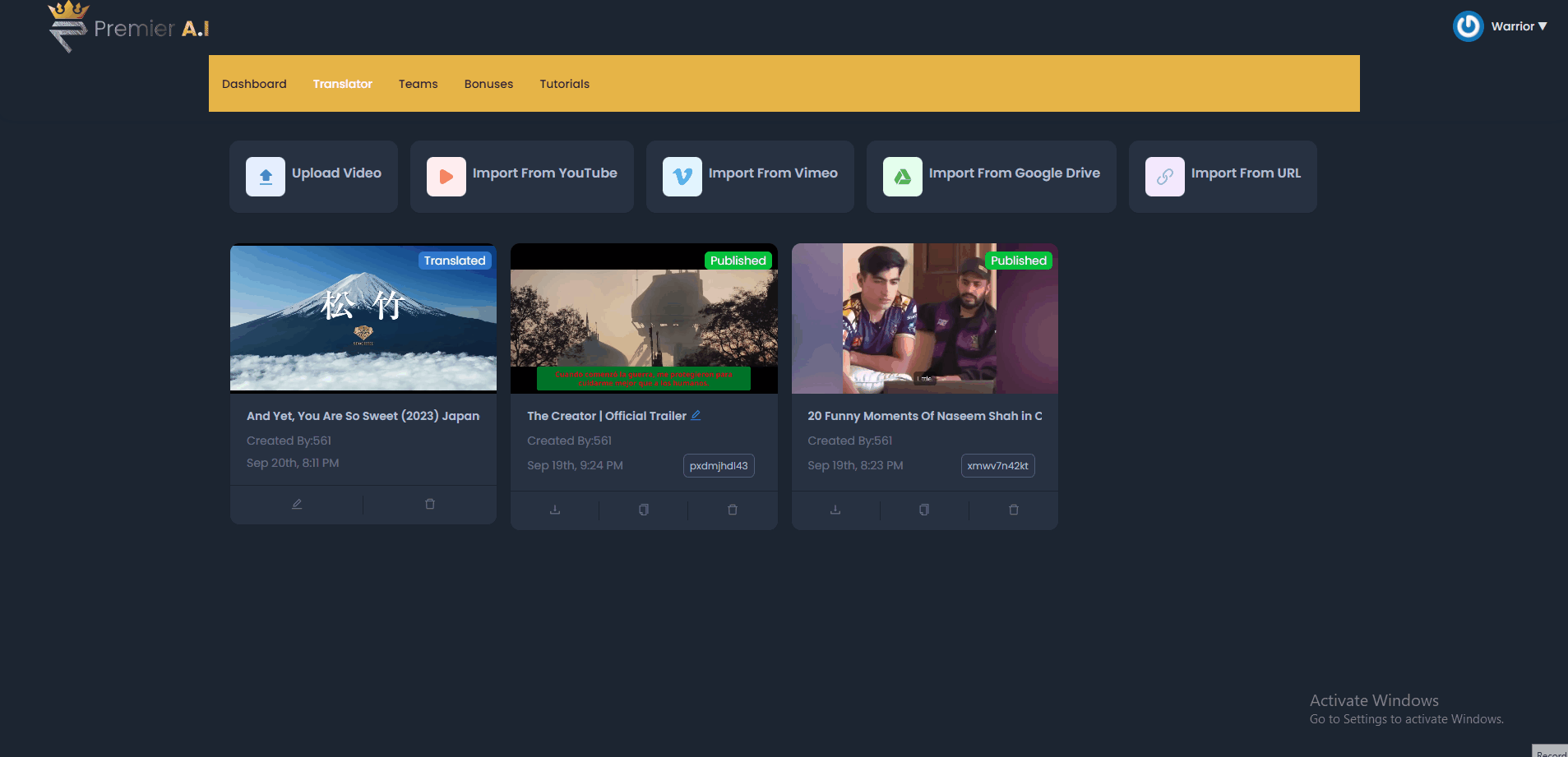The width and height of the screenshot is (1568, 757).
Task: Click the Import From URL link icon
Action: tap(1165, 177)
